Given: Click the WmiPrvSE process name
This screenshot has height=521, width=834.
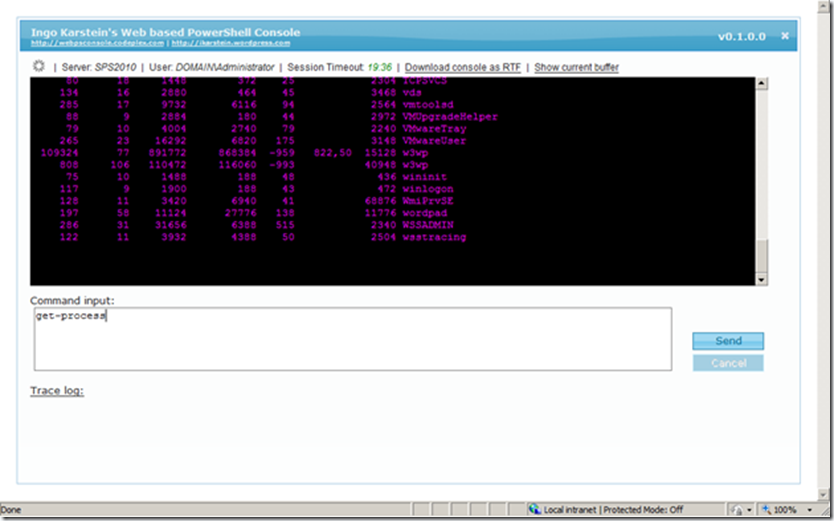Looking at the screenshot, I should [x=428, y=201].
